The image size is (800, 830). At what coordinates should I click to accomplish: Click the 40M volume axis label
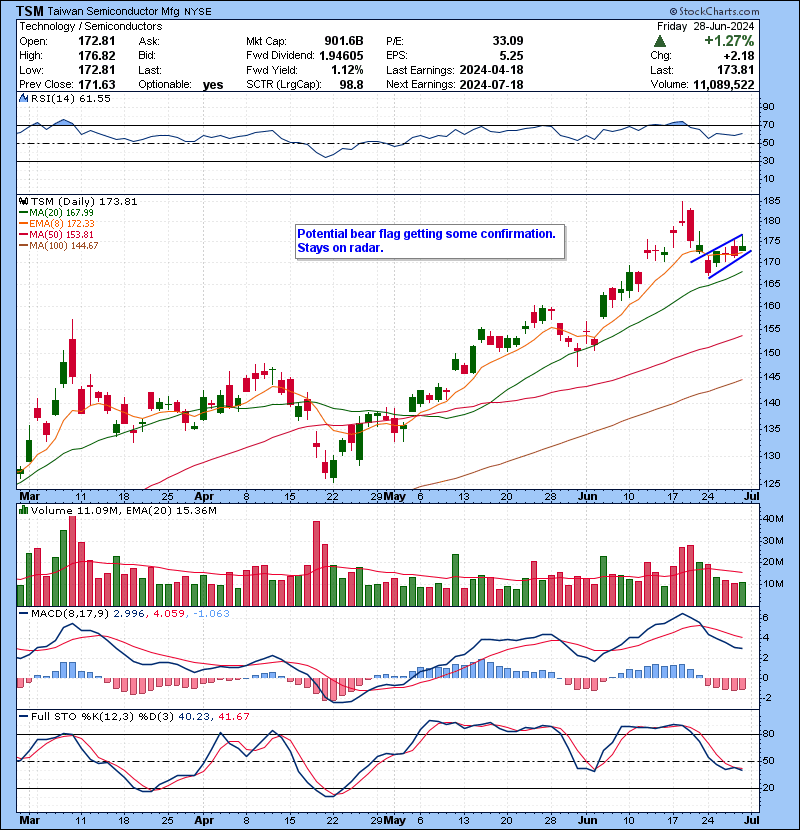point(772,519)
